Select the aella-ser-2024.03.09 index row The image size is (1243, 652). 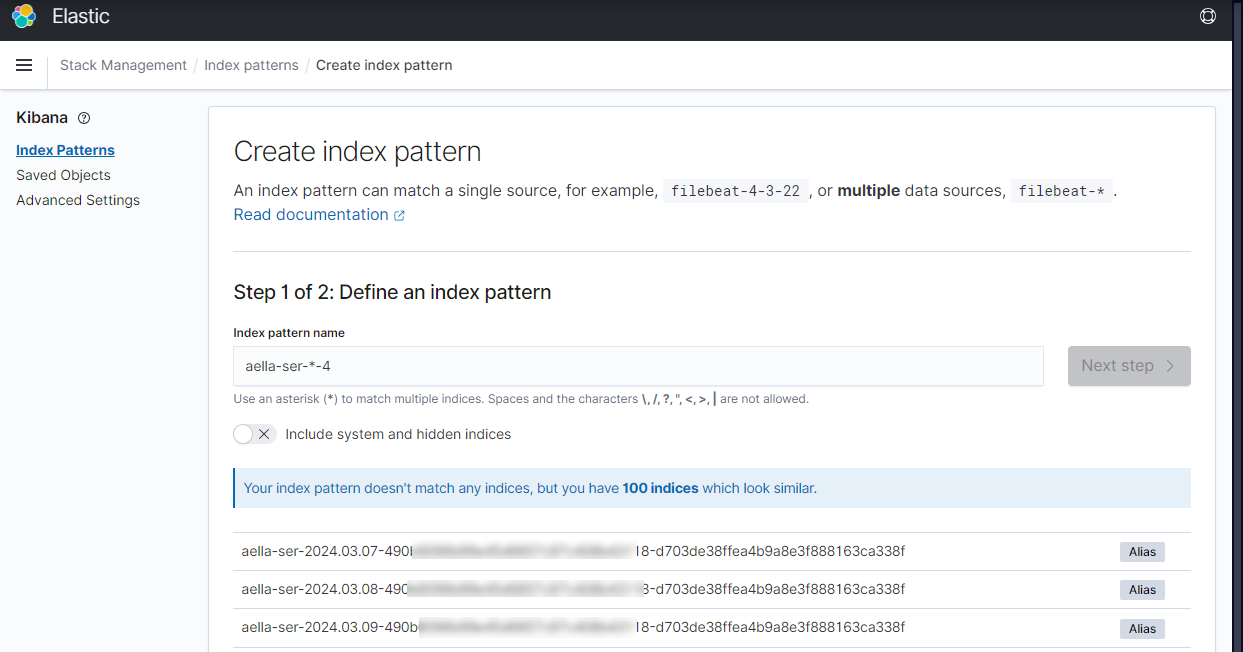click(x=573, y=628)
